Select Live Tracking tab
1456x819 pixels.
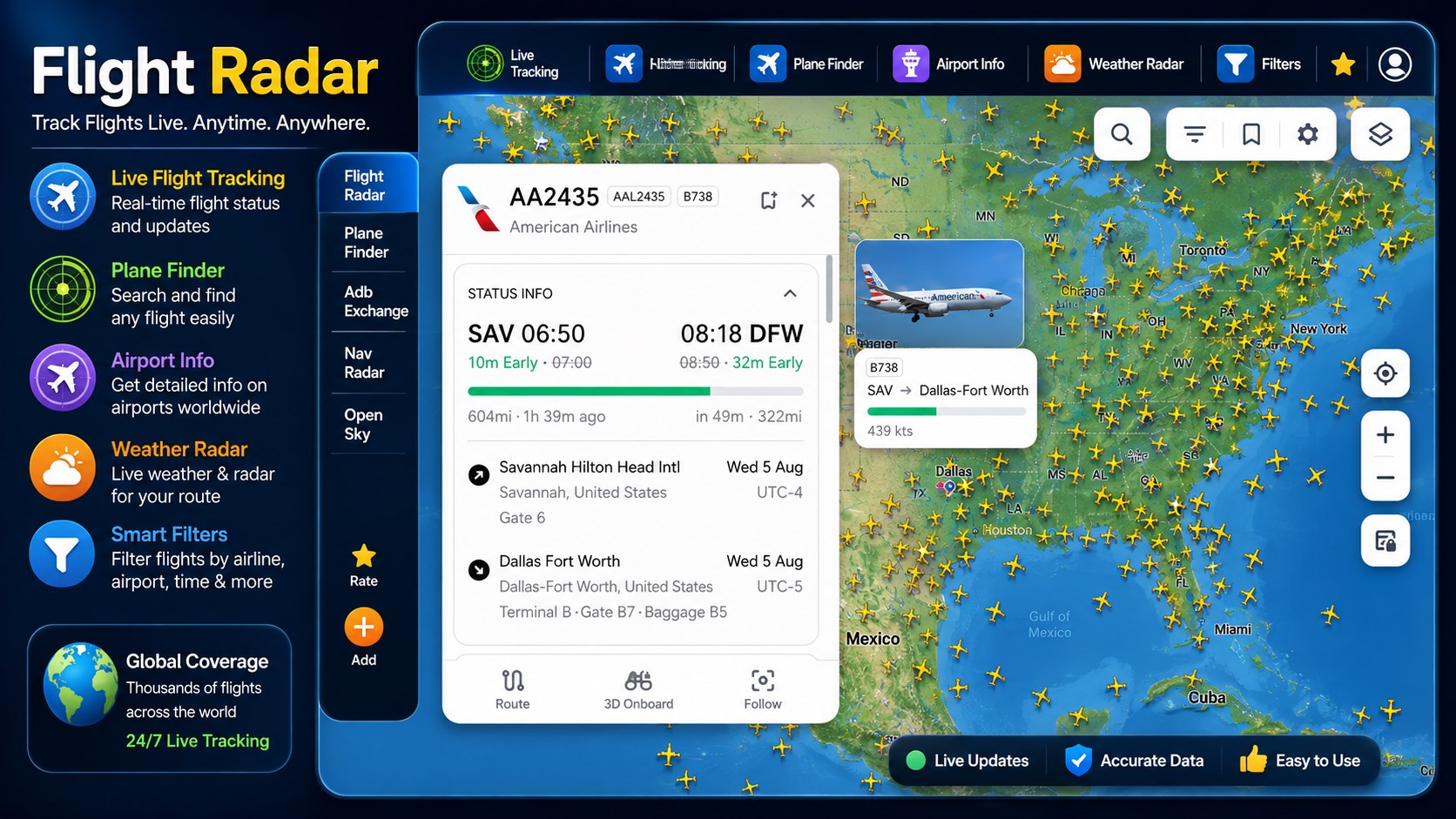pos(514,64)
